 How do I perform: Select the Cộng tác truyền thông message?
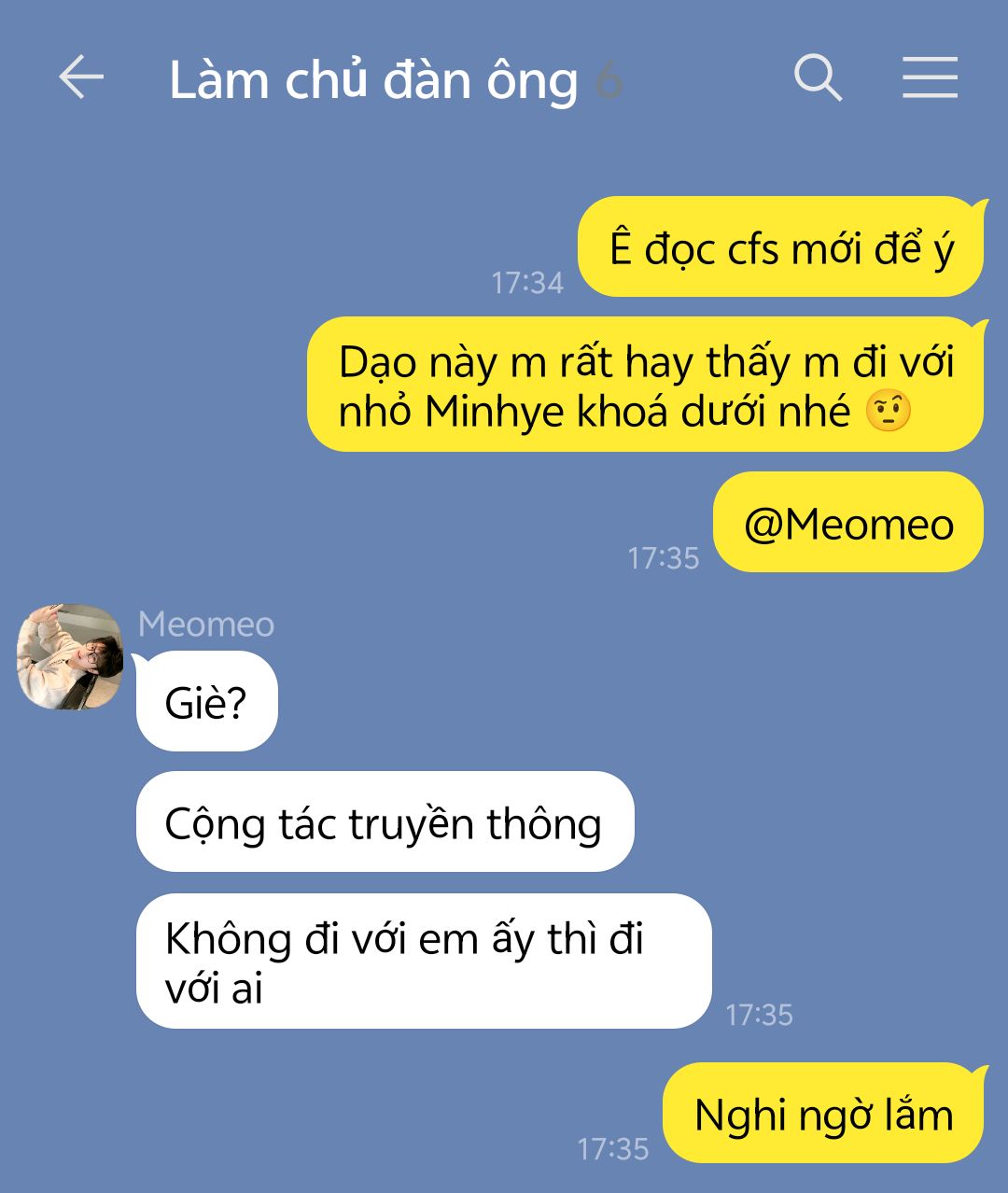(385, 822)
